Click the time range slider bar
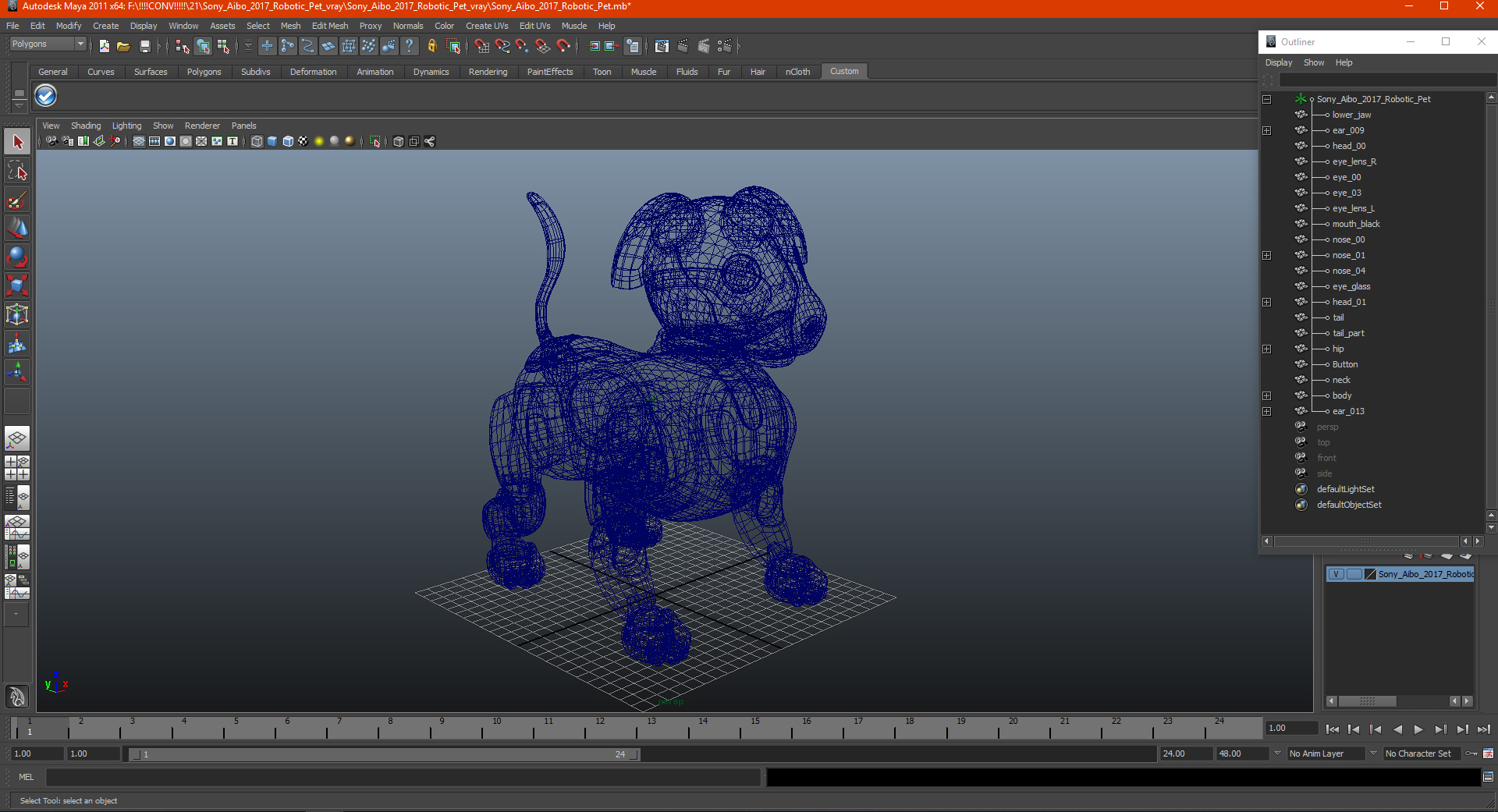 click(x=385, y=754)
